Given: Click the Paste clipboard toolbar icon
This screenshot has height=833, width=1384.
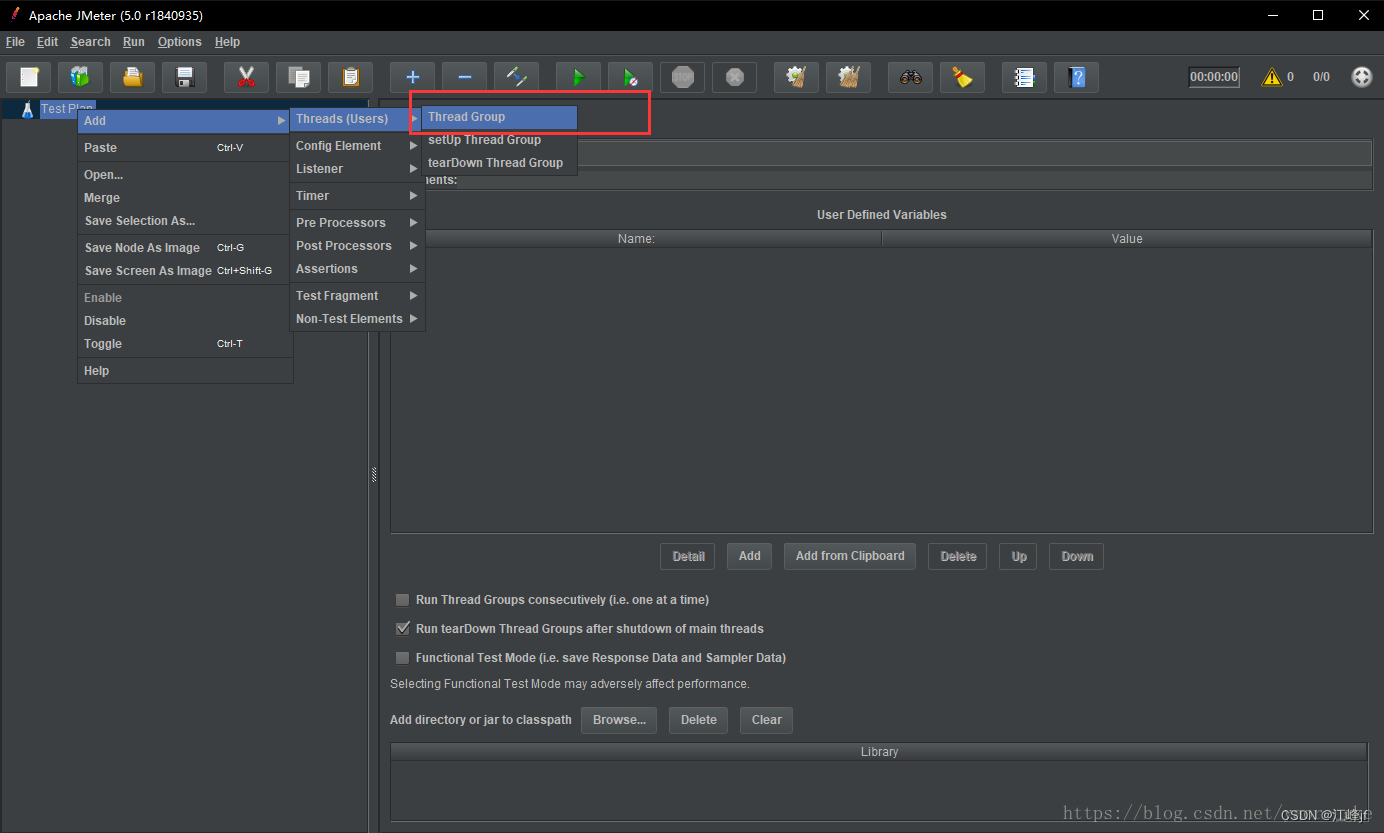Looking at the screenshot, I should 350,77.
